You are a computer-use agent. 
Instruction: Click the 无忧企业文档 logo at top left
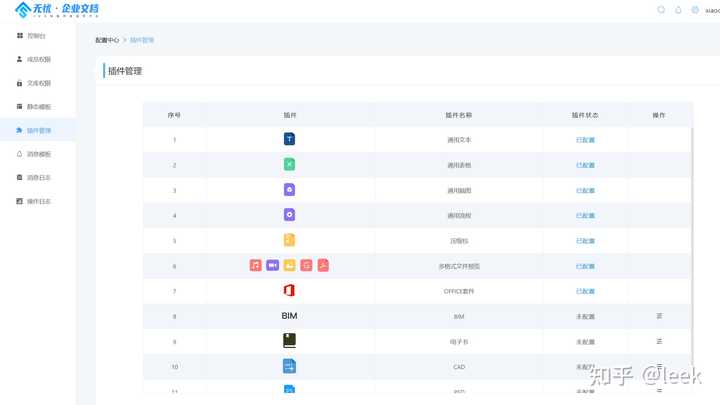57,9
